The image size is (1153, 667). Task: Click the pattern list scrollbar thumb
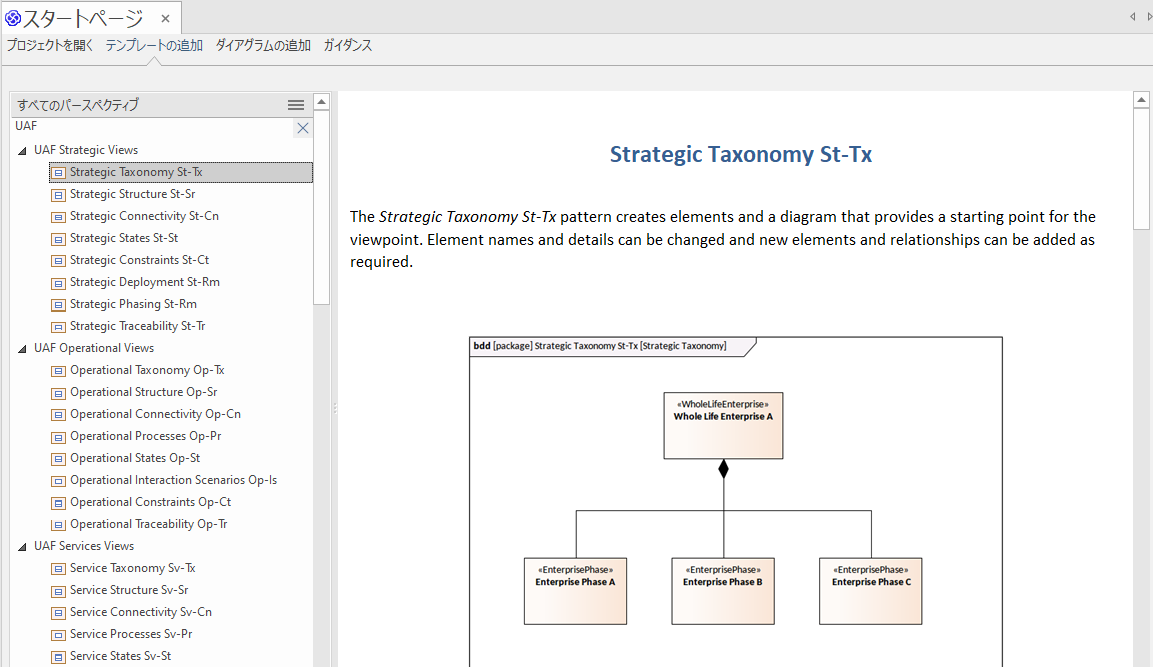pos(321,207)
